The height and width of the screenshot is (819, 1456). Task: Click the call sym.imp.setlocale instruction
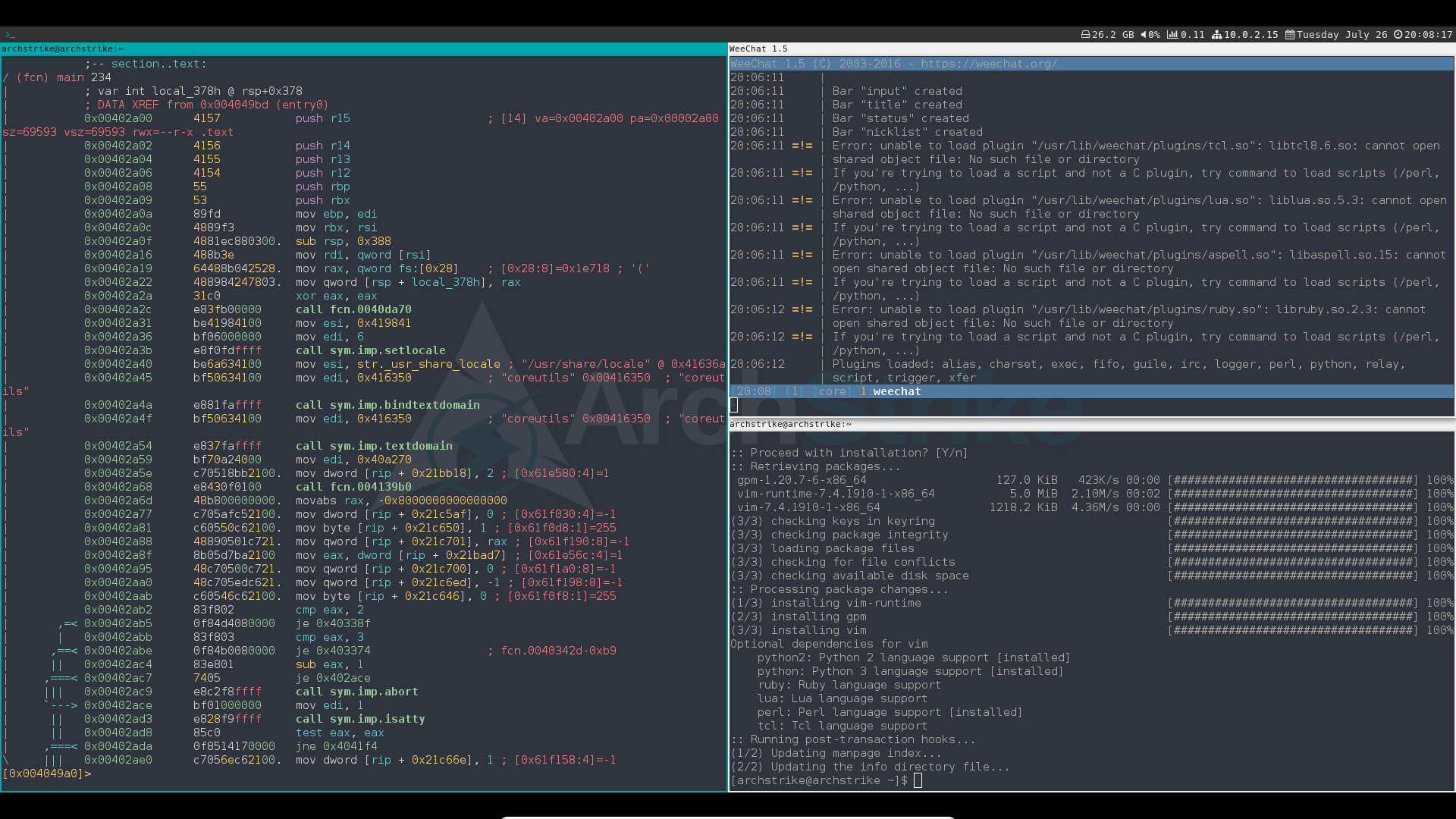[x=371, y=350]
